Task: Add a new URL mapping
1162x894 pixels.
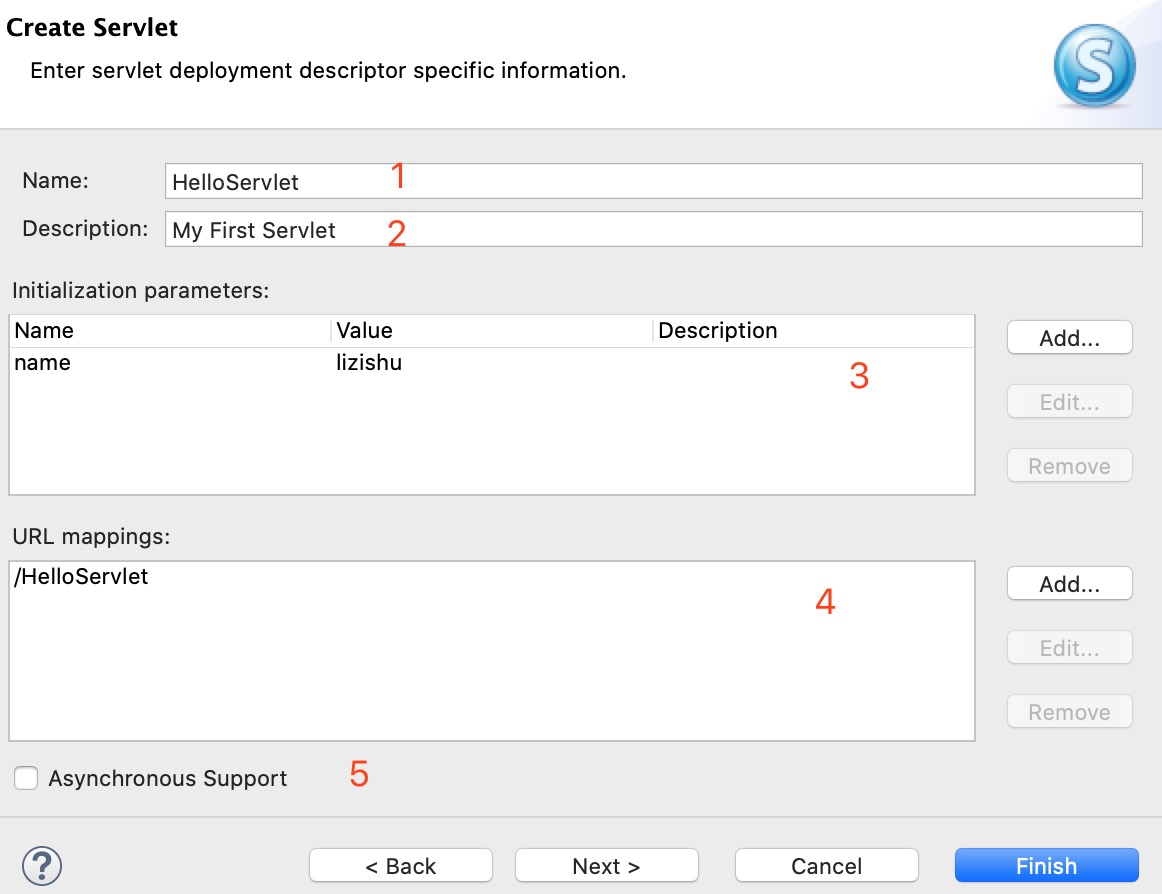Action: tap(1069, 584)
